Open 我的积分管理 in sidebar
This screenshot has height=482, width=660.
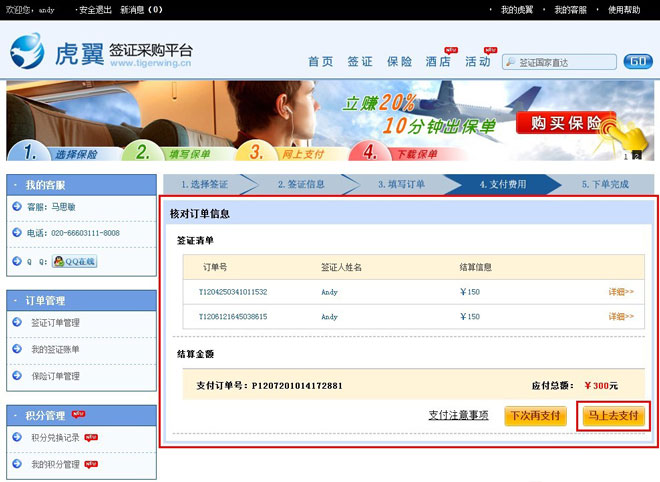click(56, 464)
